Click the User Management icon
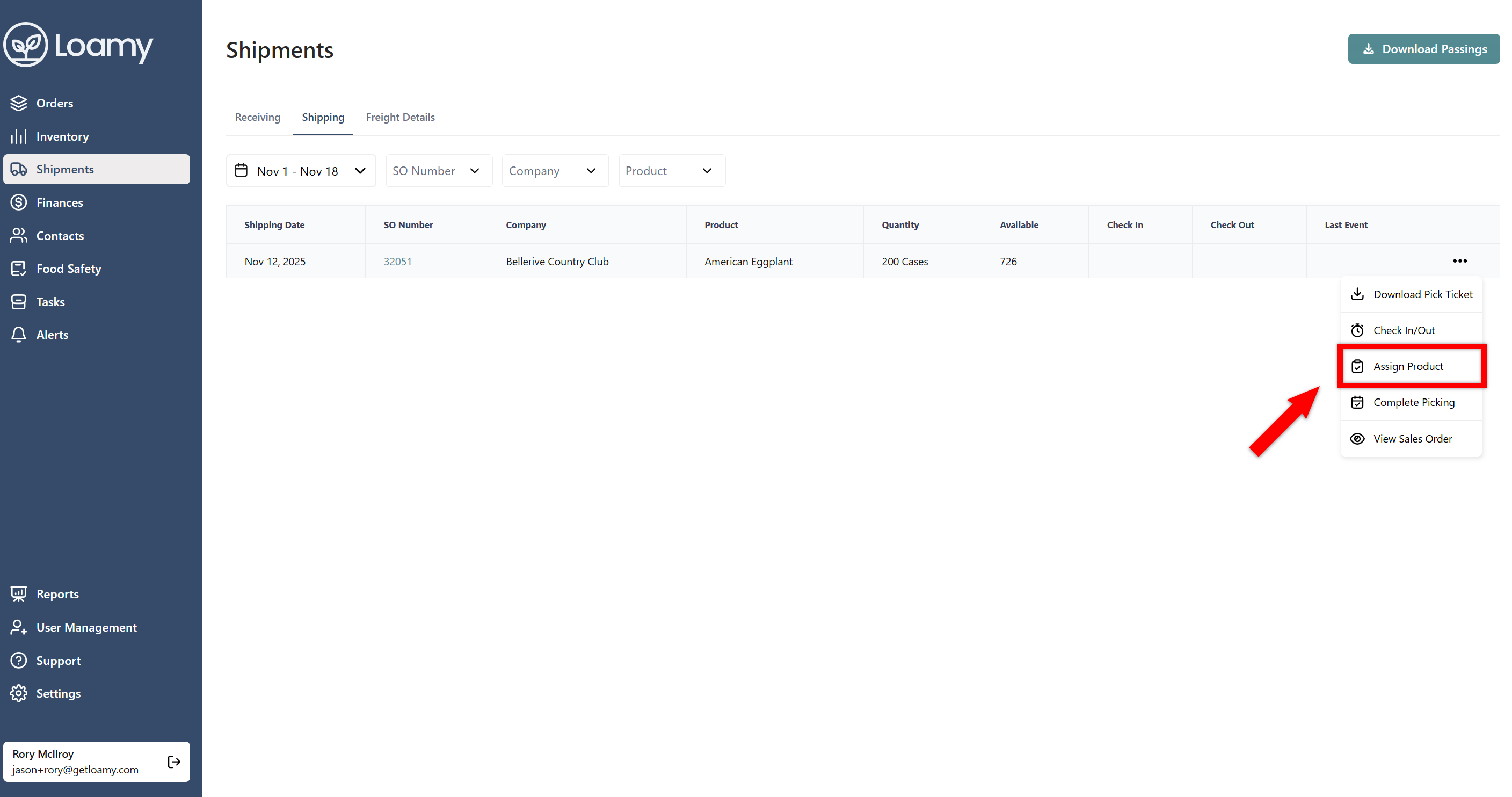 pyautogui.click(x=19, y=627)
